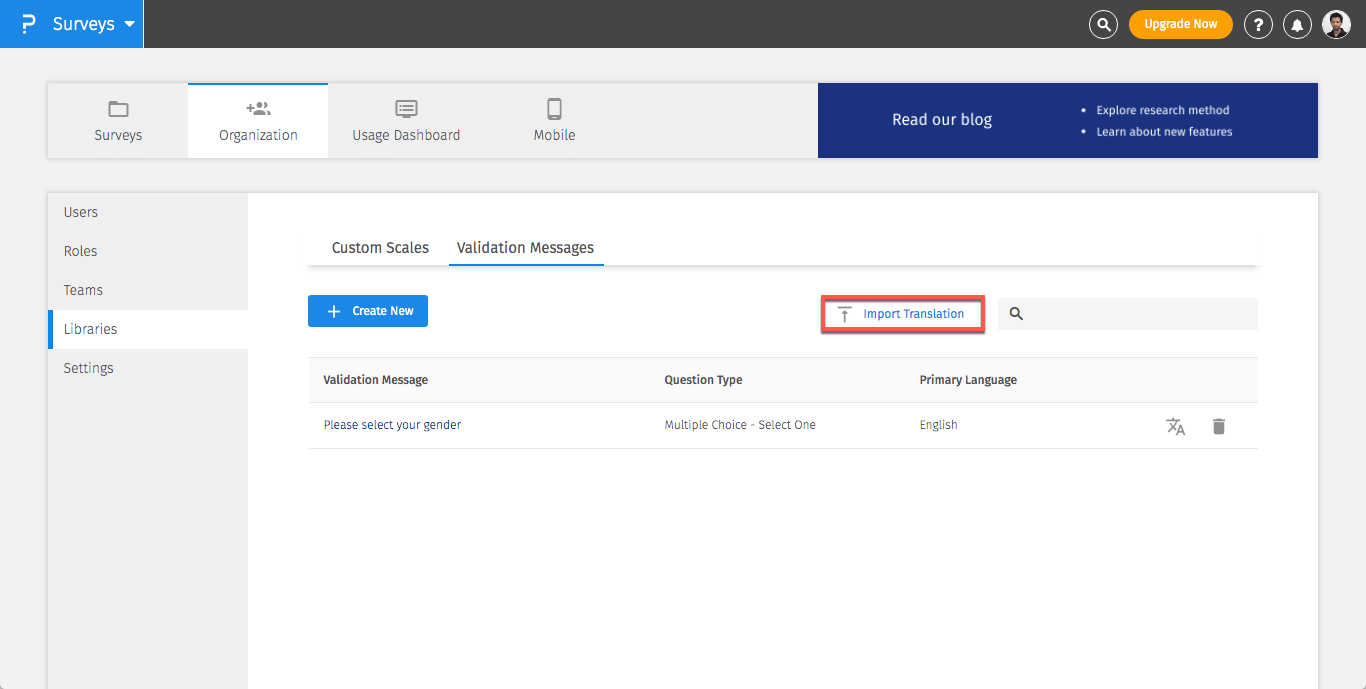Click the QuestionPro logo icon
The image size is (1366, 689).
click(x=29, y=24)
